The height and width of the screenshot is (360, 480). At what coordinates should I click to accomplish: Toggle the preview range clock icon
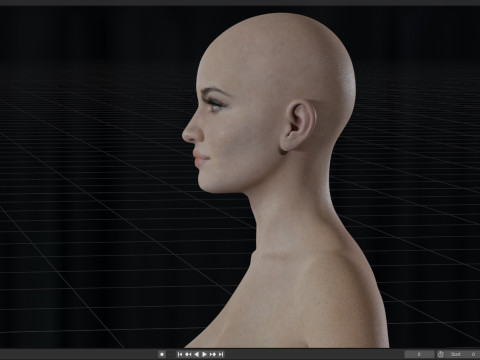tap(441, 354)
